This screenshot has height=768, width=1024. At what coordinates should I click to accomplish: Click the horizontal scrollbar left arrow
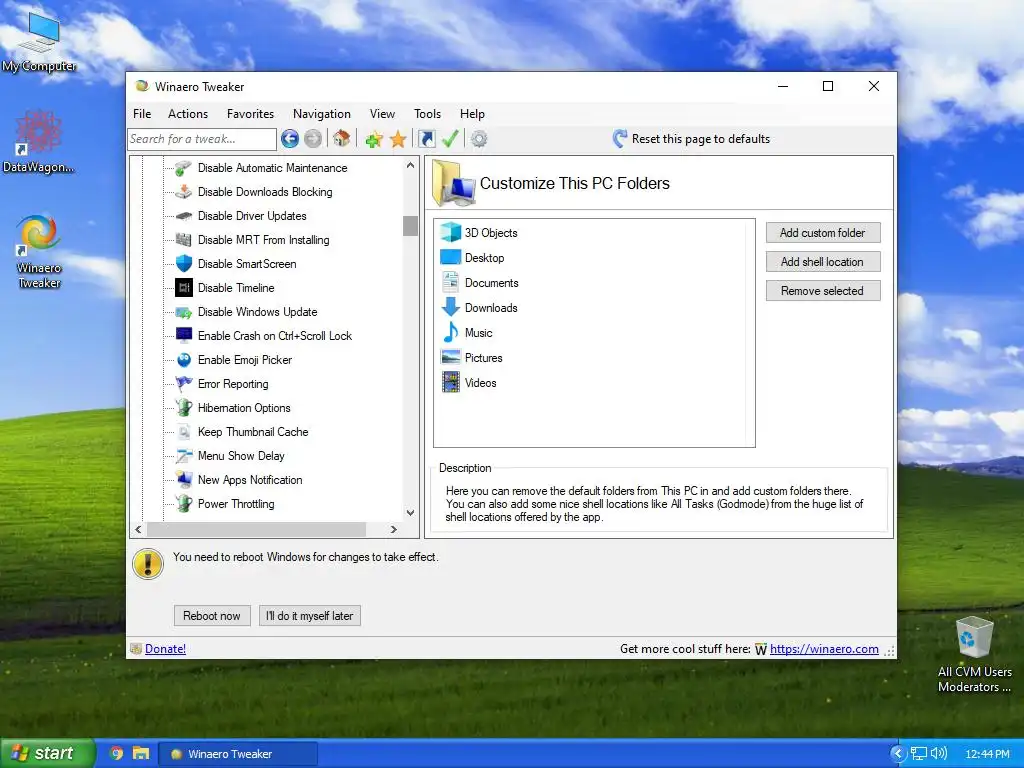pos(138,529)
